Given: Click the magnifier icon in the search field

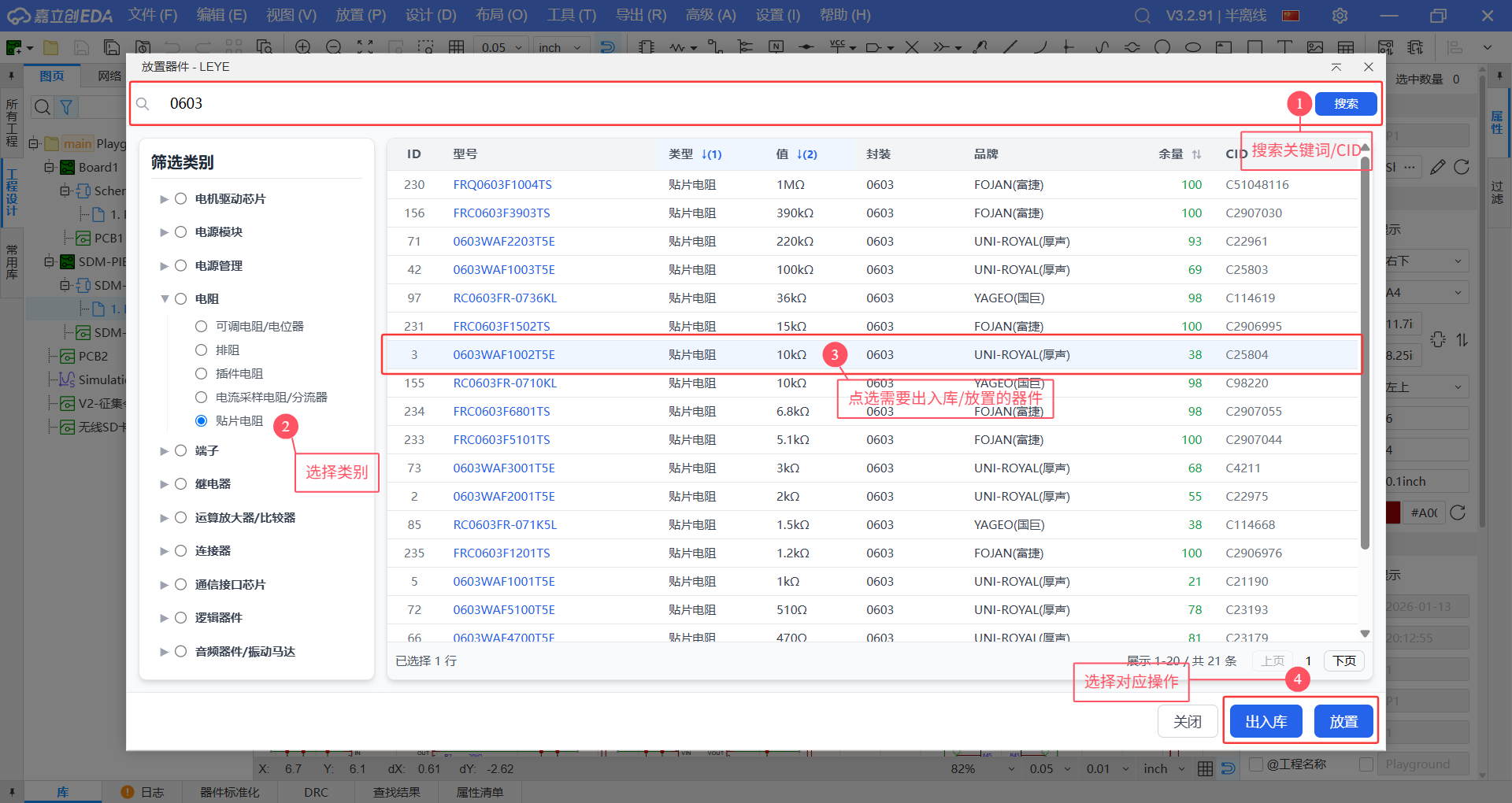Looking at the screenshot, I should pyautogui.click(x=143, y=104).
